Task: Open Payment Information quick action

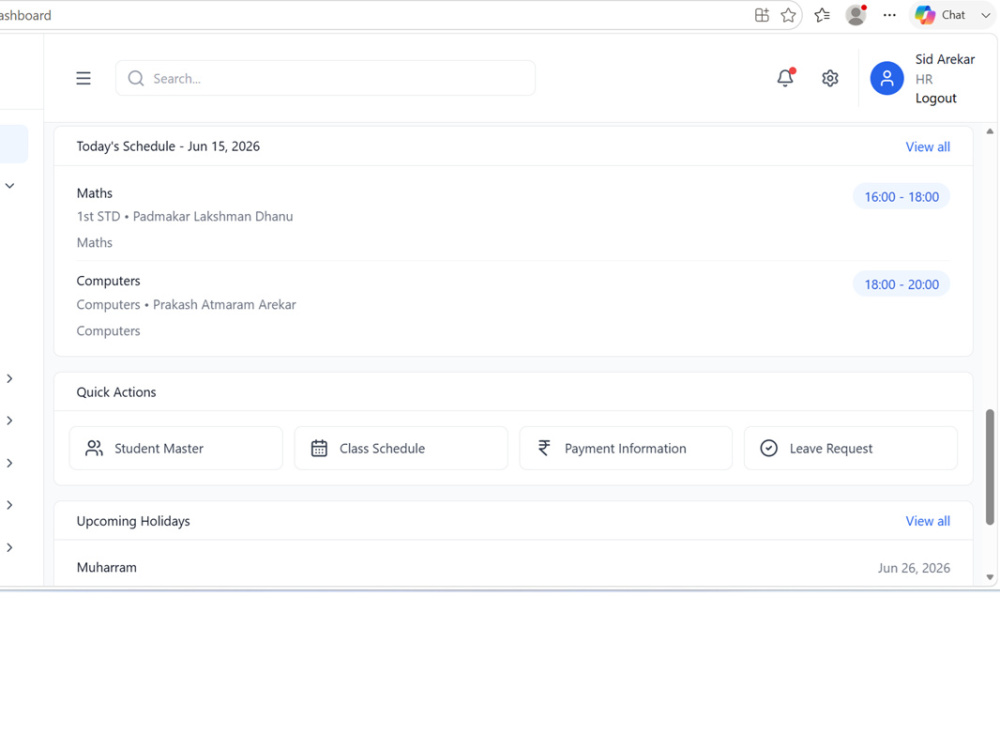Action: click(x=626, y=448)
